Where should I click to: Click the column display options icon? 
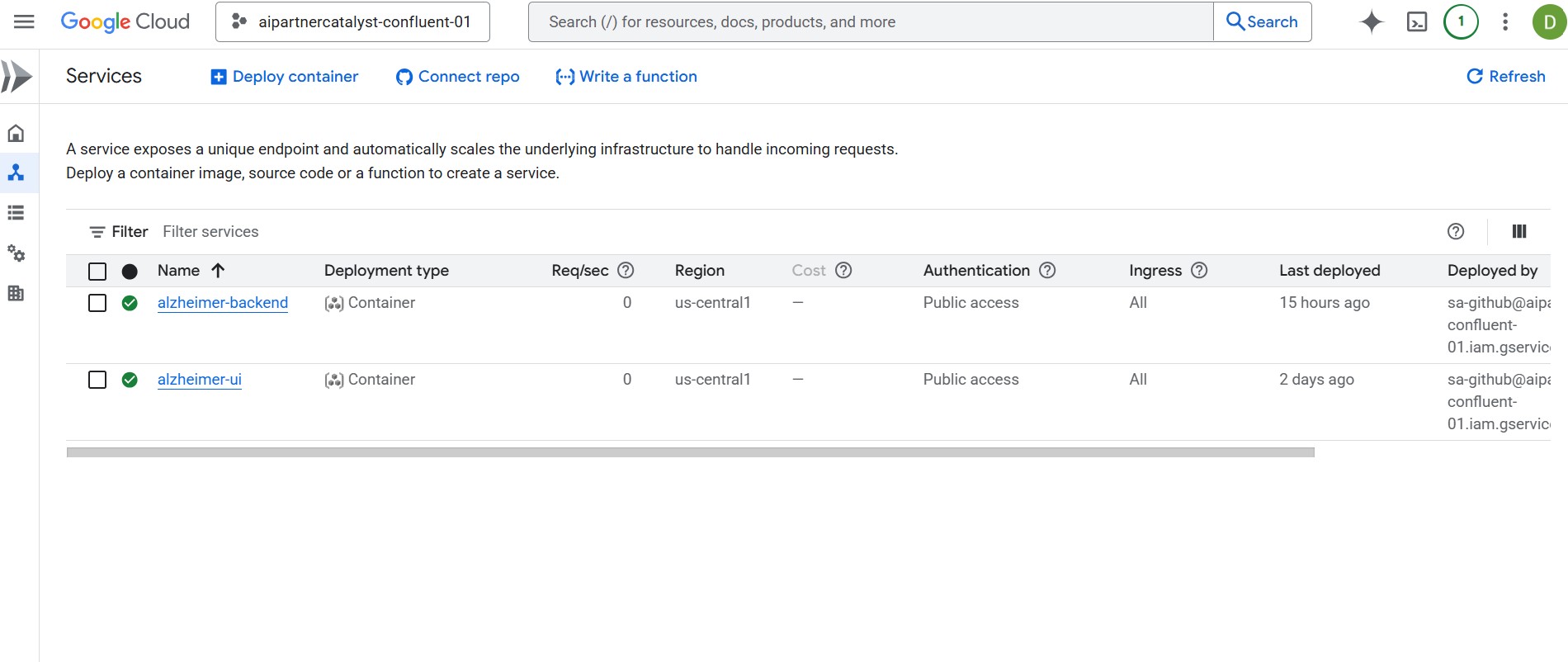point(1518,231)
